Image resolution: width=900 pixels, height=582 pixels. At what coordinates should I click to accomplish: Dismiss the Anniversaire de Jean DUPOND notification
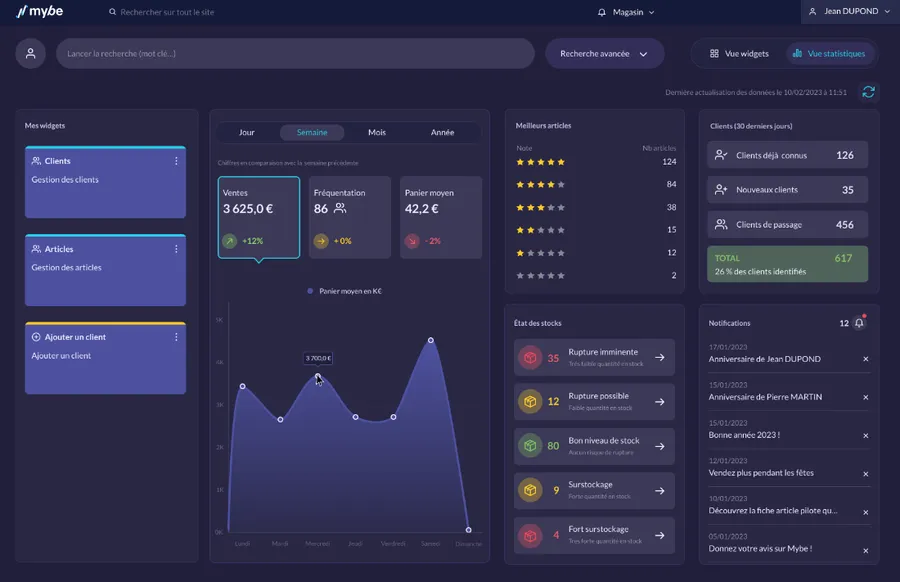click(x=865, y=359)
